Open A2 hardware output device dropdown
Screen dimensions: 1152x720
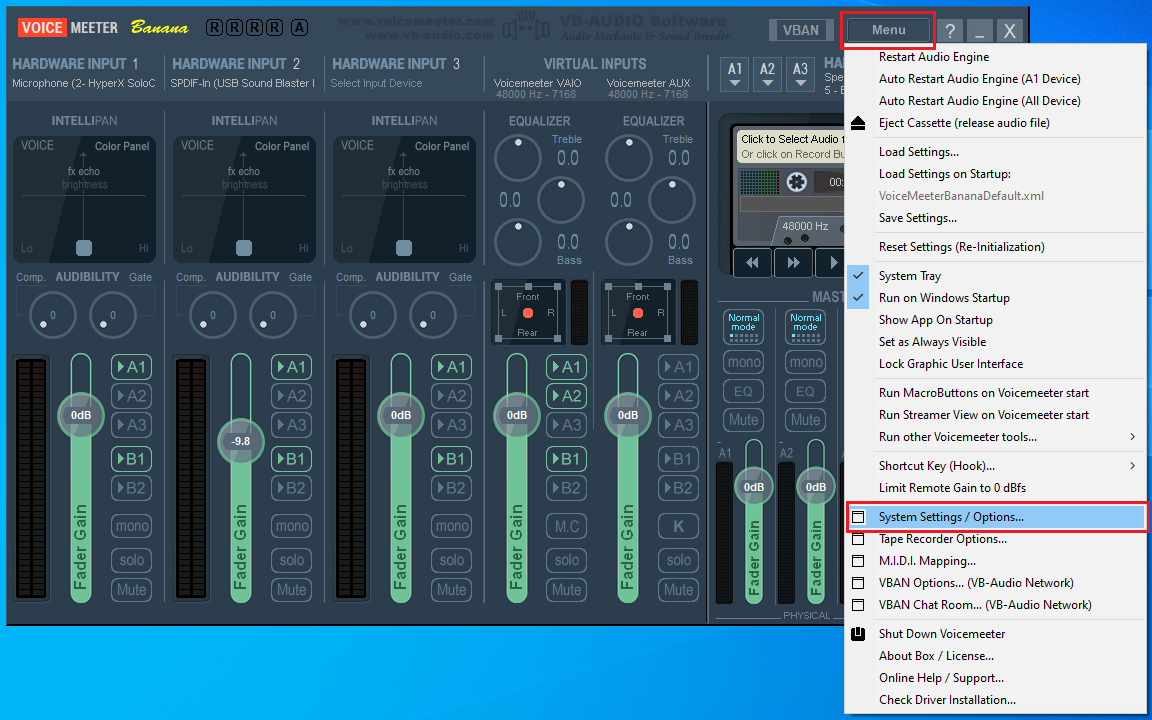click(767, 74)
